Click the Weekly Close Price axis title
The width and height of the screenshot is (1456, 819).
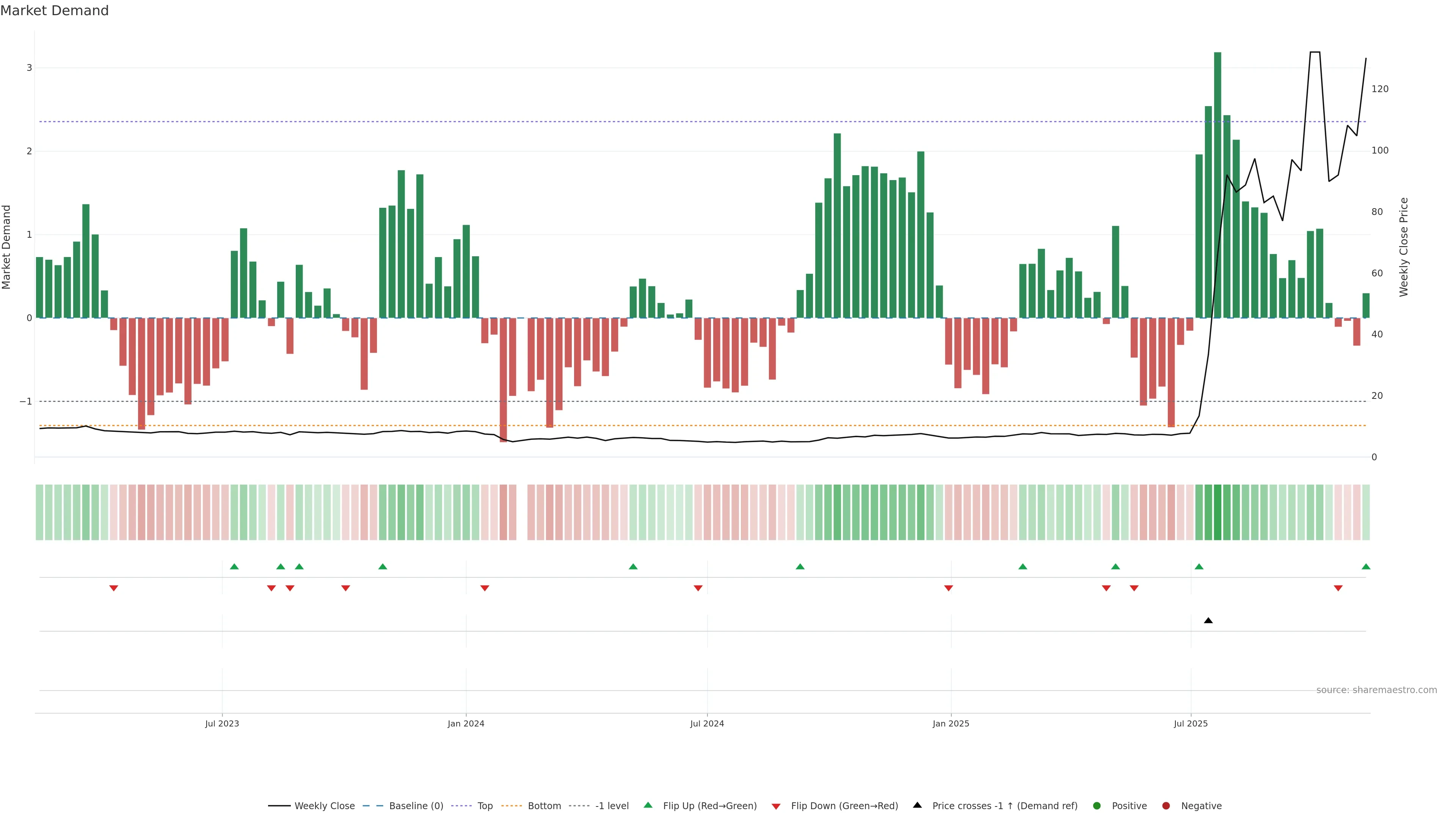[x=1404, y=247]
